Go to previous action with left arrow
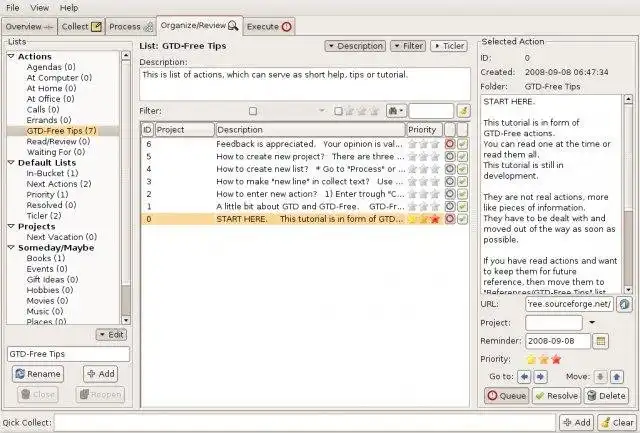 coord(524,377)
